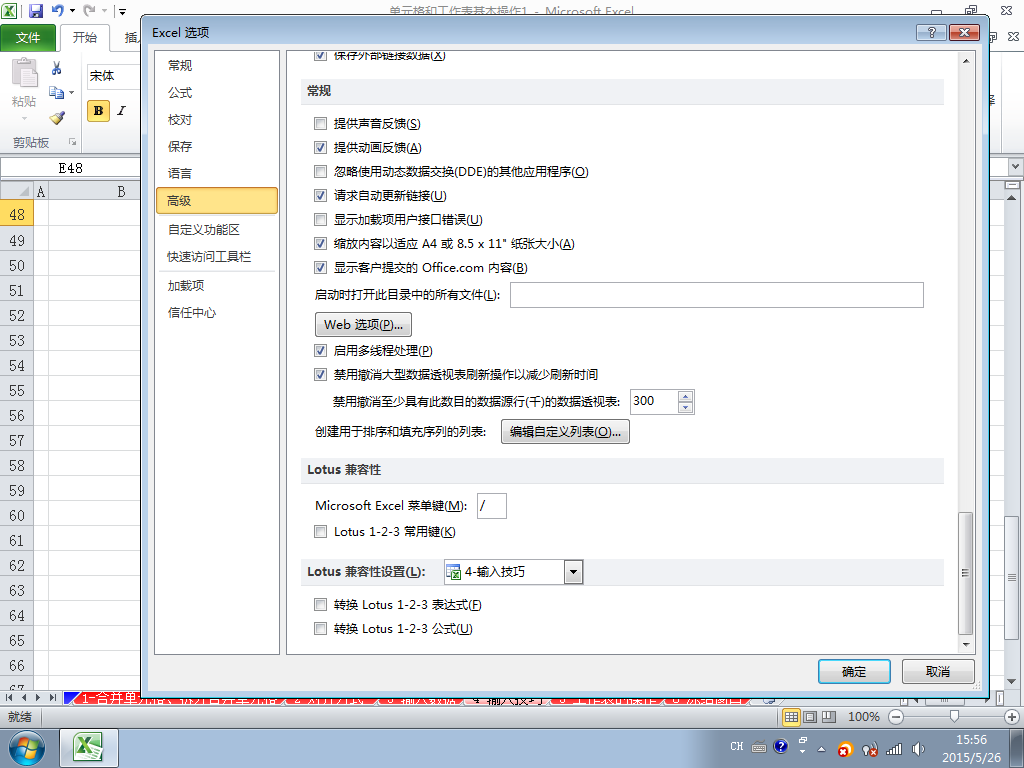Increase pivot table row count with up spinner

click(x=685, y=396)
